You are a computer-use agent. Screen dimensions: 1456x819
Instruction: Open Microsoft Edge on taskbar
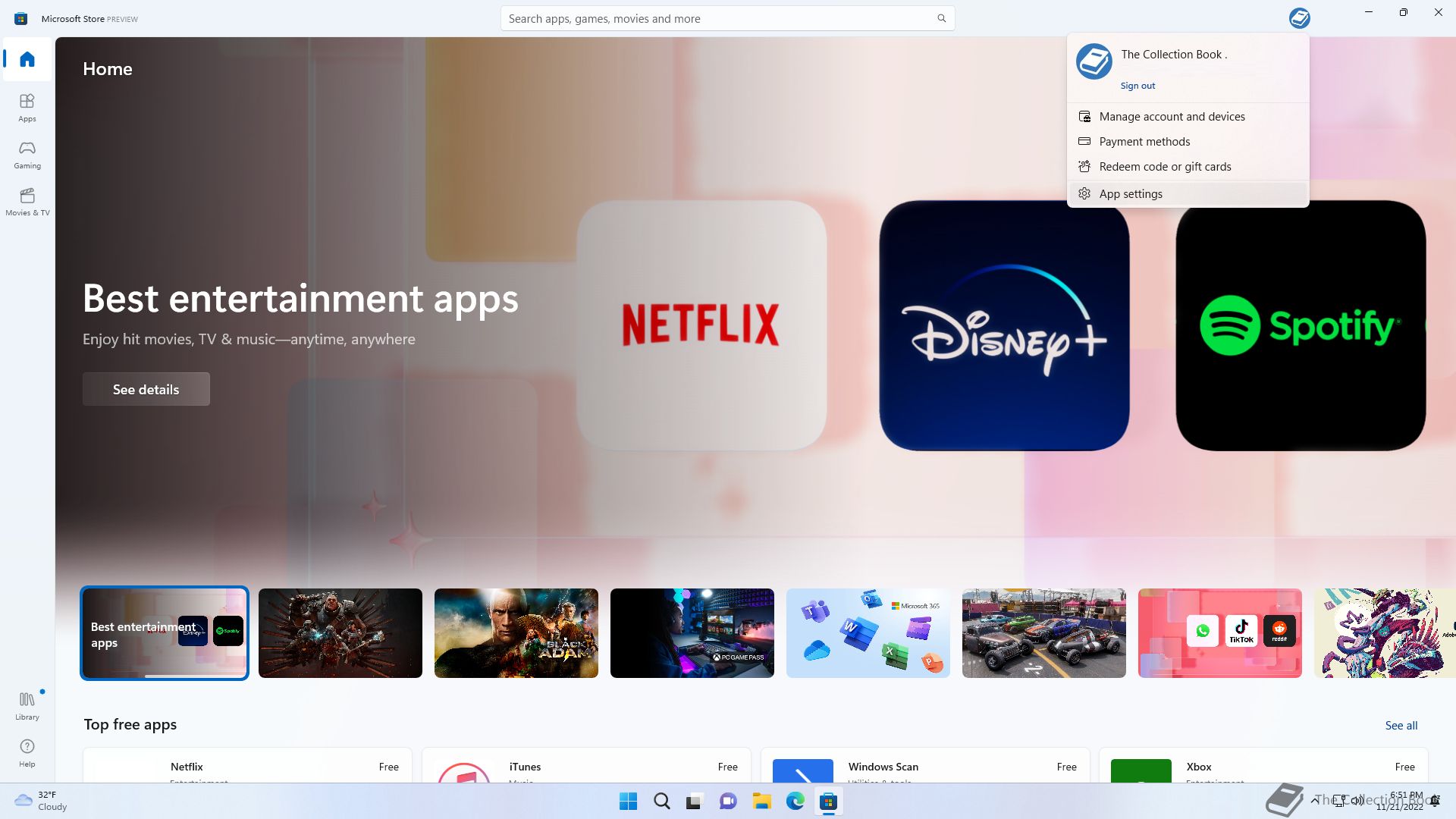tap(795, 802)
